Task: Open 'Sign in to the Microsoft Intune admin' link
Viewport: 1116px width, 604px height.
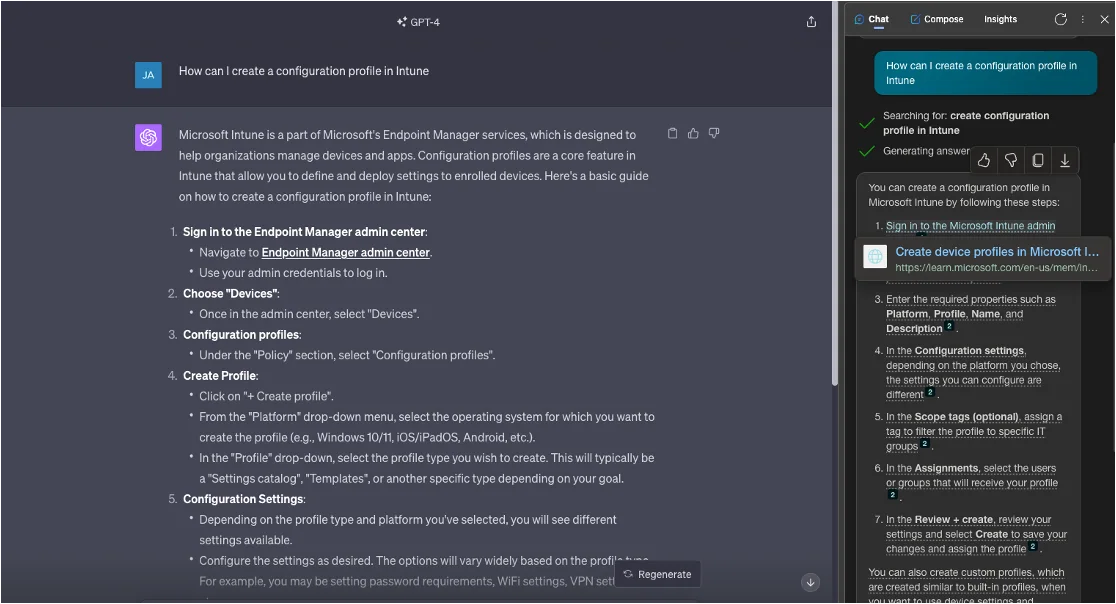Action: 970,226
